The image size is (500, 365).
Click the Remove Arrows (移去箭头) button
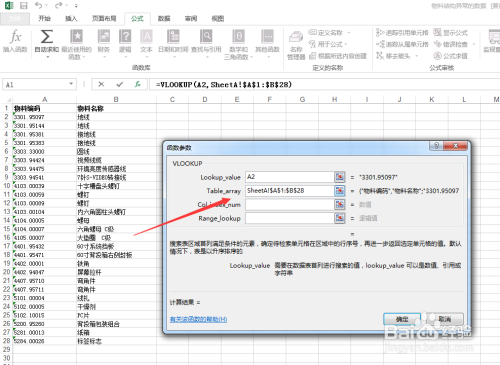pos(394,56)
